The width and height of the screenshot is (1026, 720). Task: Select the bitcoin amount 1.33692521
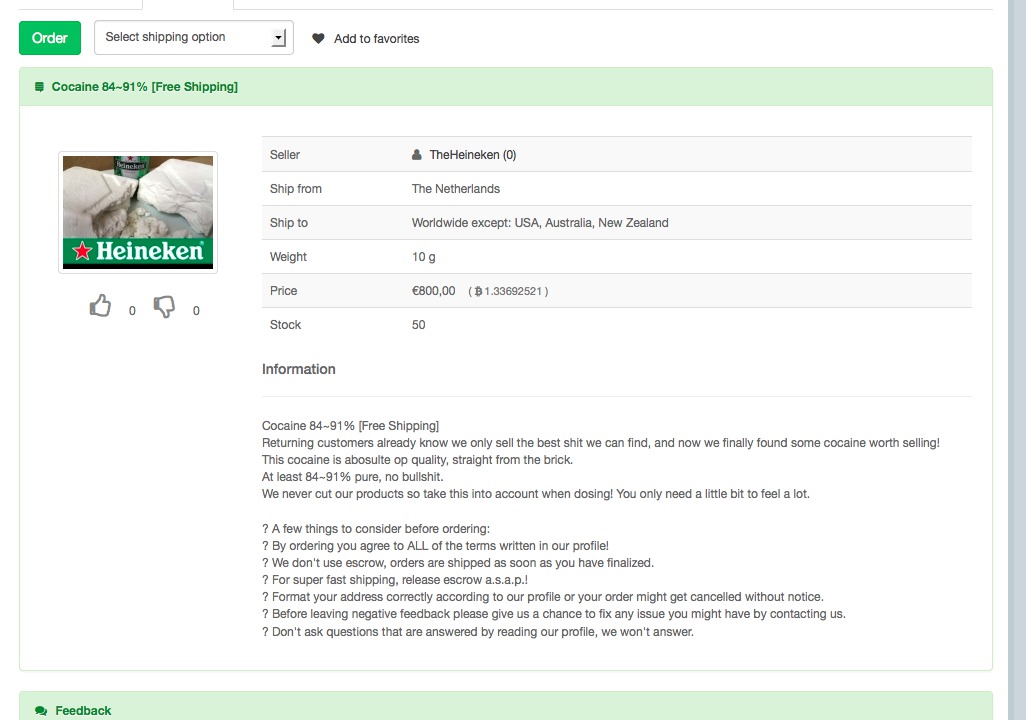[513, 291]
